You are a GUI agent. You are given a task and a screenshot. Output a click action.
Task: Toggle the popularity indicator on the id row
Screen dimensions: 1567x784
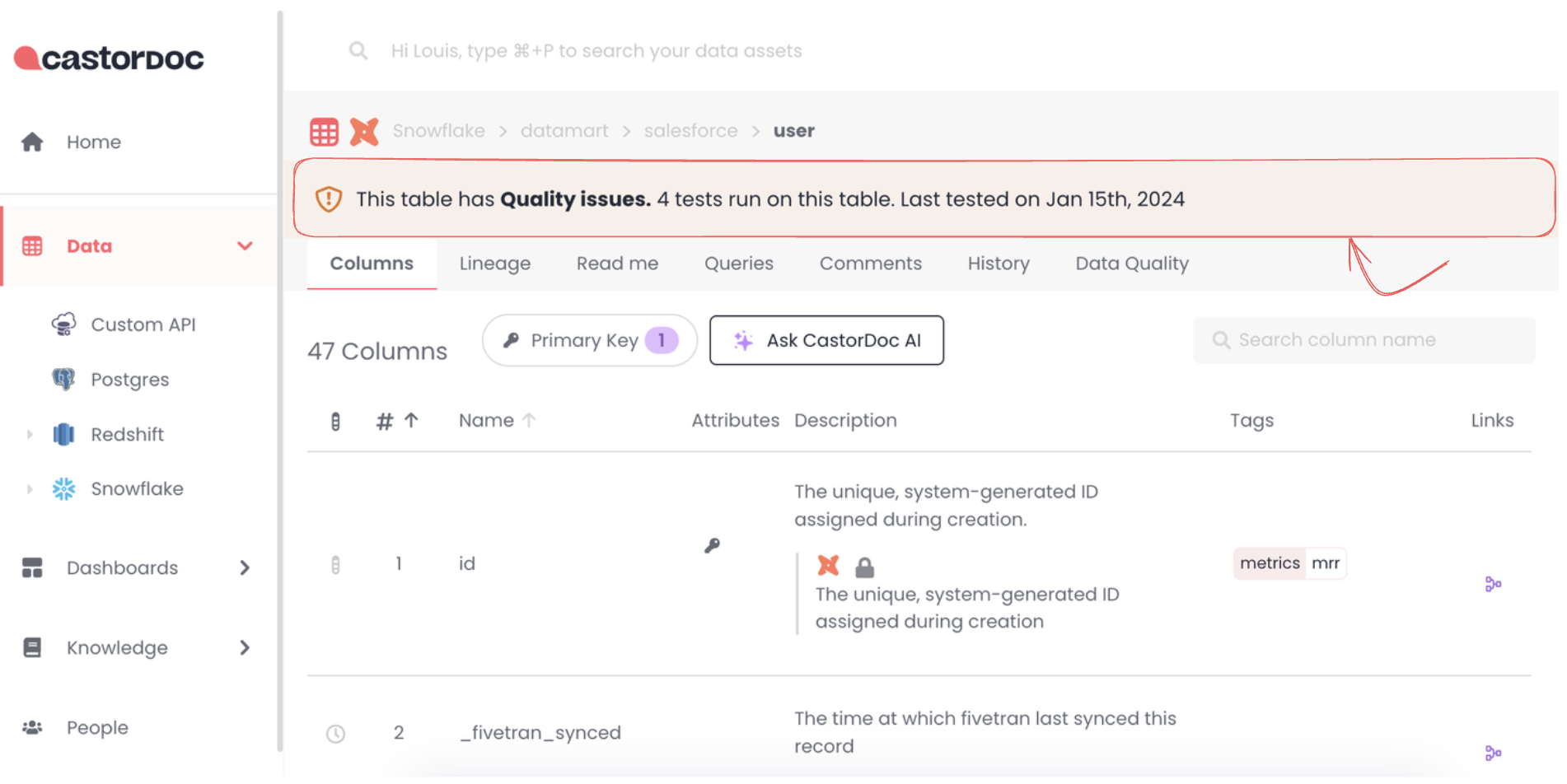pos(335,565)
